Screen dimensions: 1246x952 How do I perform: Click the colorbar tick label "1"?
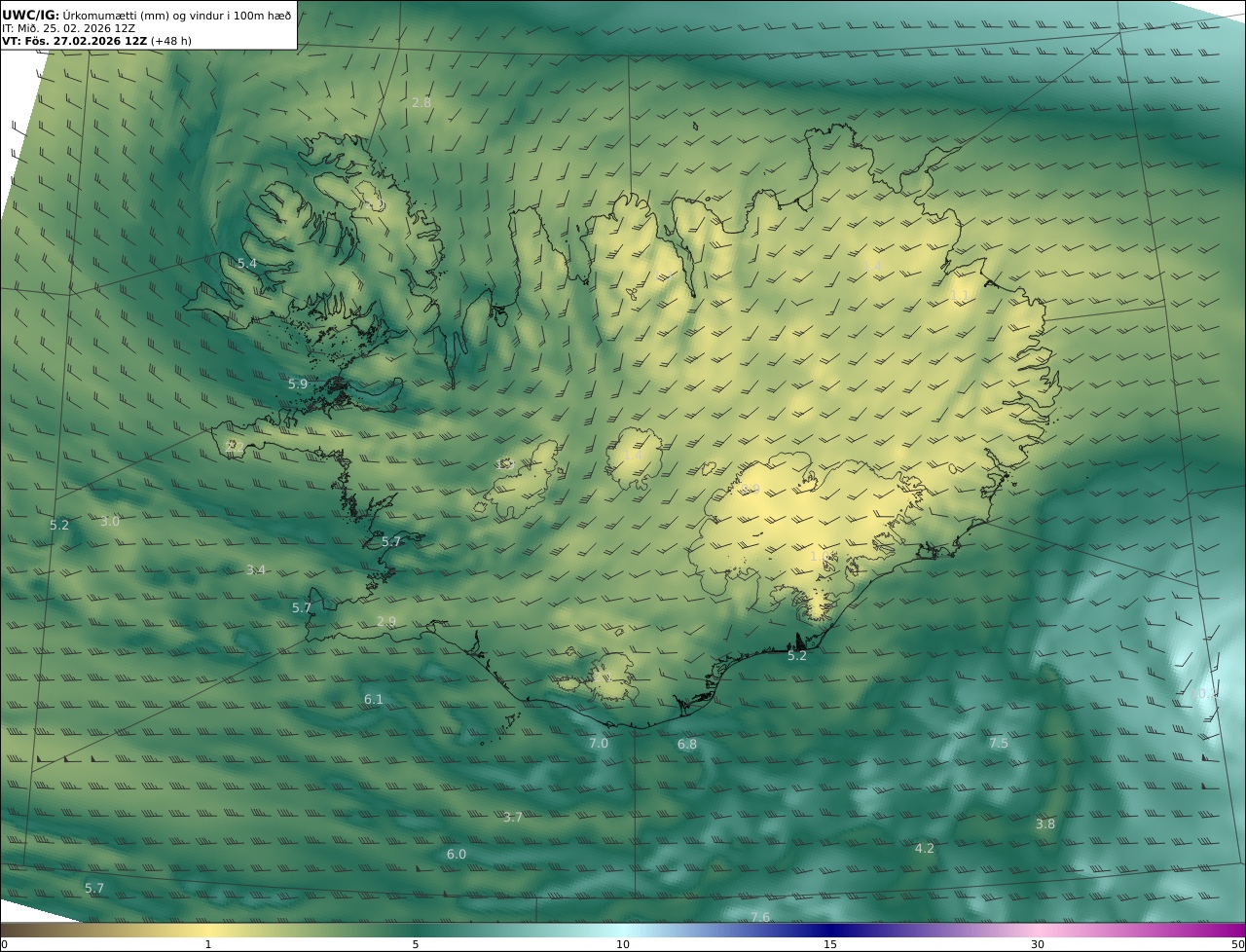[208, 945]
